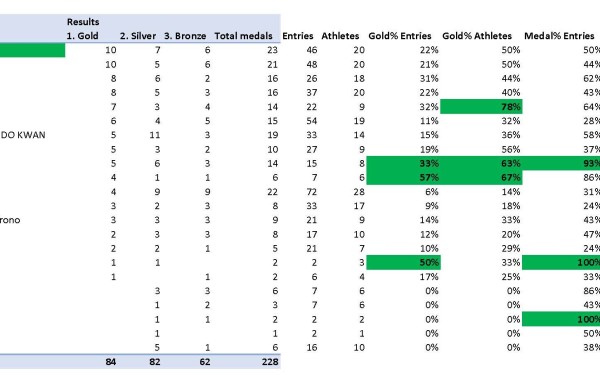Image resolution: width=600 pixels, height=375 pixels.
Task: Click the '3. Bronze' column header
Action: tap(185, 36)
